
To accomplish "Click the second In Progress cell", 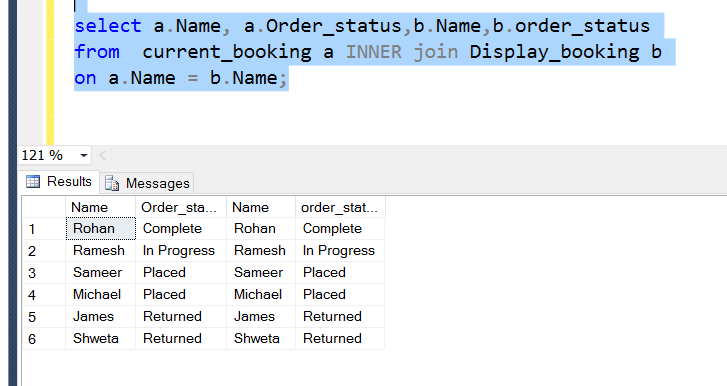I will coord(340,251).
